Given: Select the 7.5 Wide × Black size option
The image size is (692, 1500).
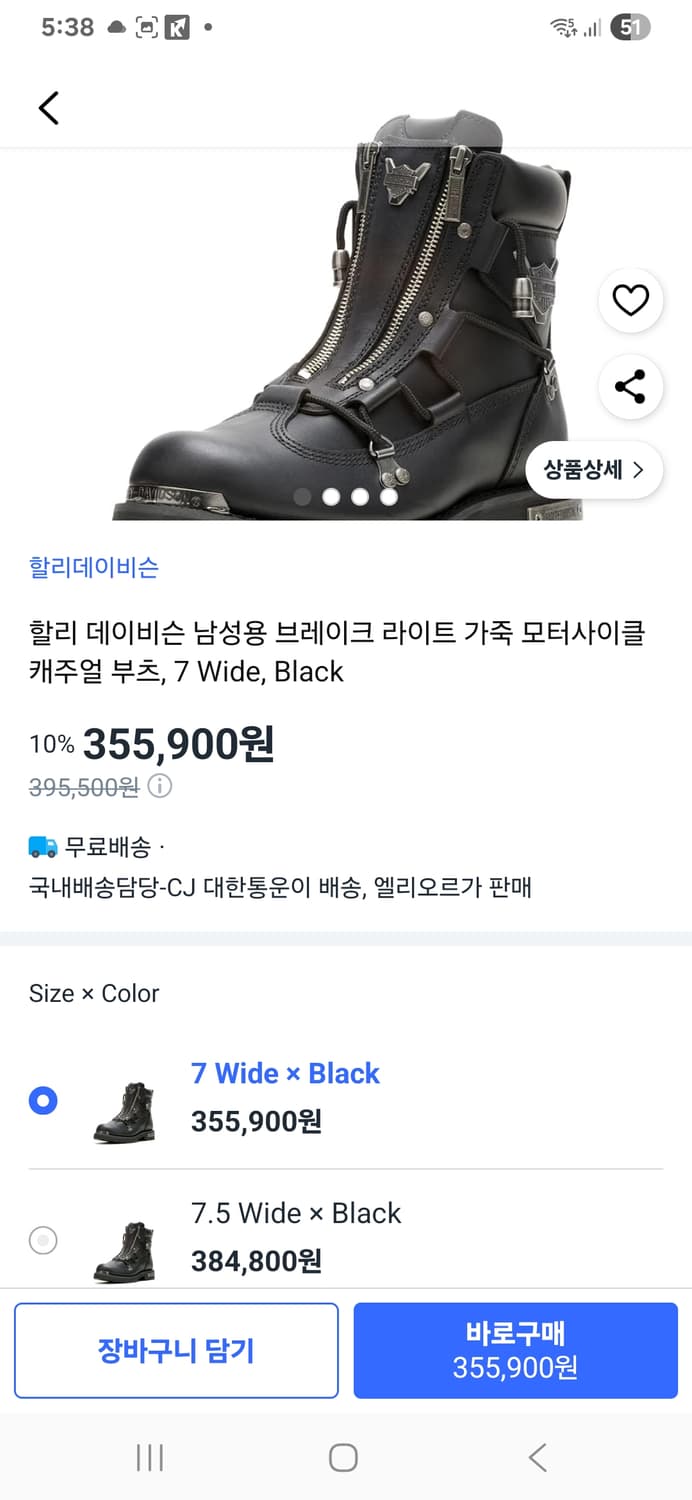Looking at the screenshot, I should 42,1240.
